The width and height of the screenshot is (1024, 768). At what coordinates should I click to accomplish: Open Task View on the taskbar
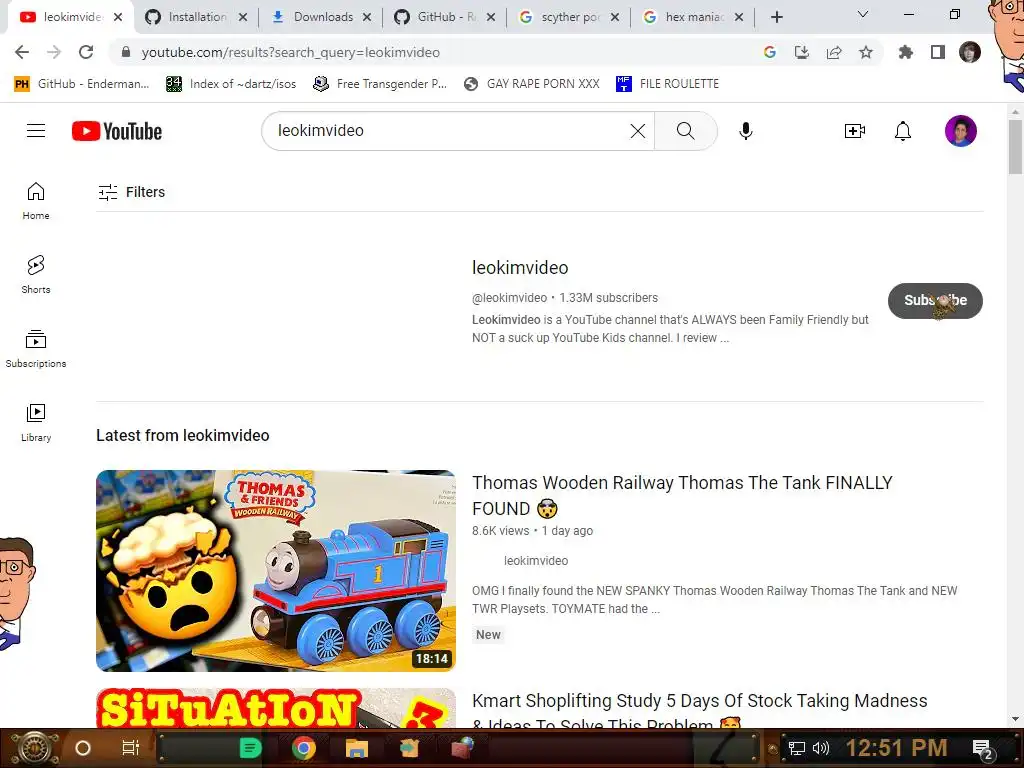tap(131, 748)
